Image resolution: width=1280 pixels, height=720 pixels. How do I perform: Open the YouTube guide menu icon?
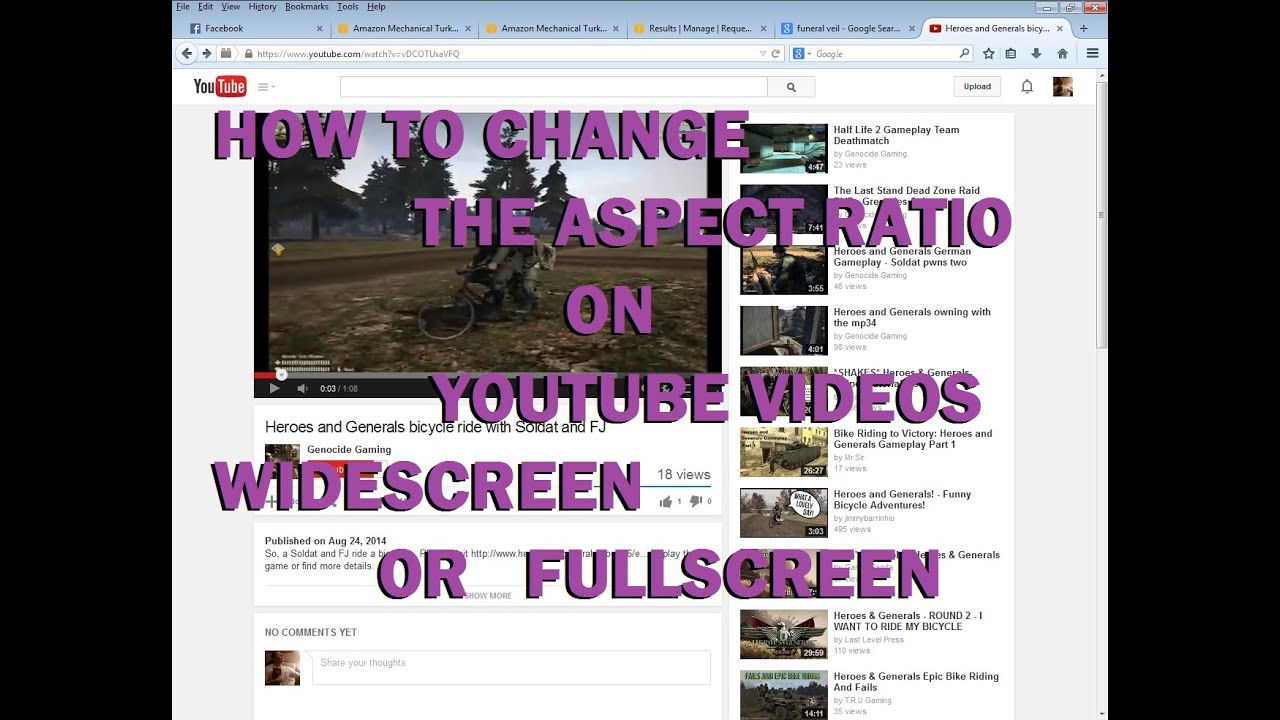pyautogui.click(x=266, y=87)
